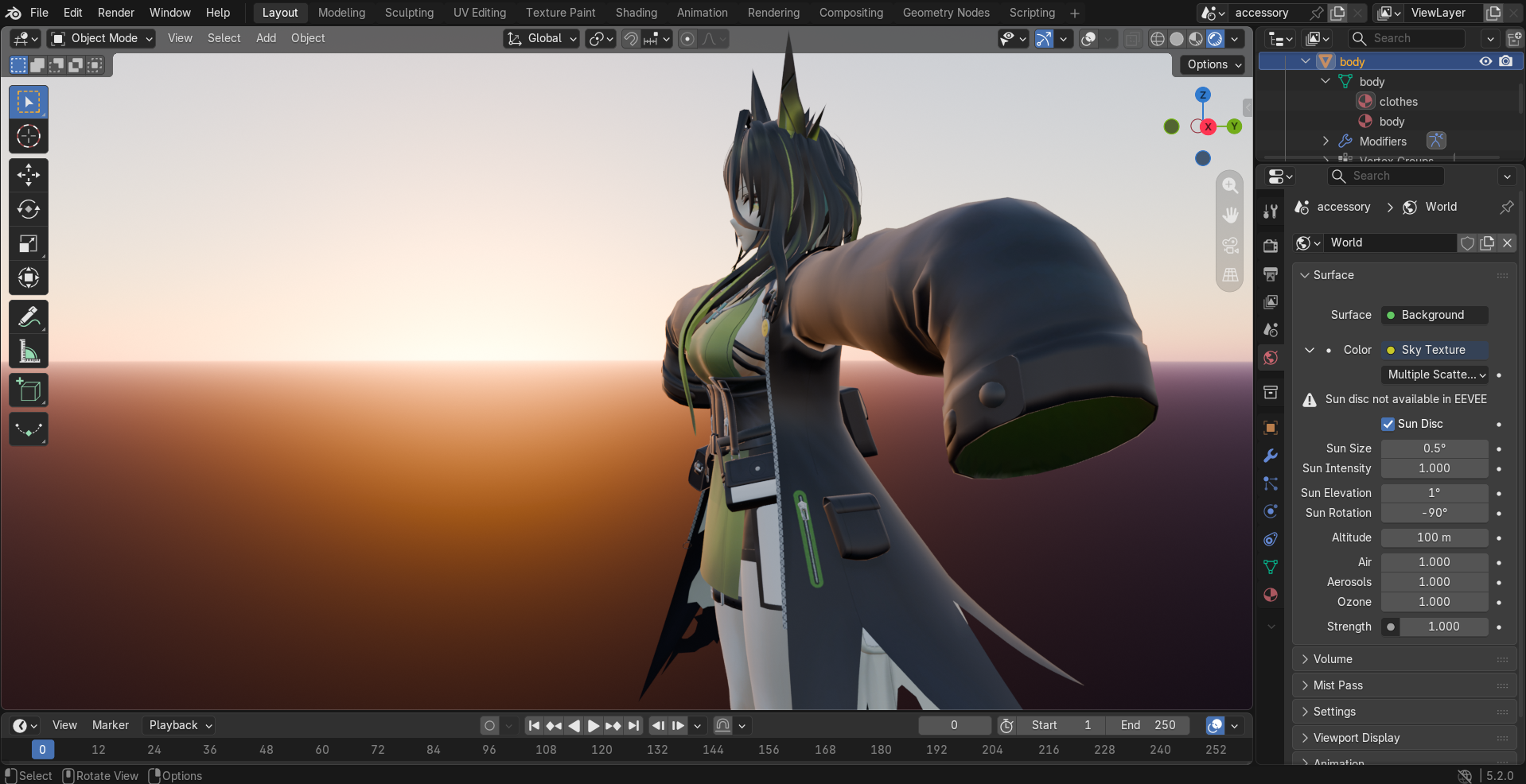This screenshot has width=1526, height=784.
Task: Select the Select Box tool
Action: pyautogui.click(x=29, y=102)
